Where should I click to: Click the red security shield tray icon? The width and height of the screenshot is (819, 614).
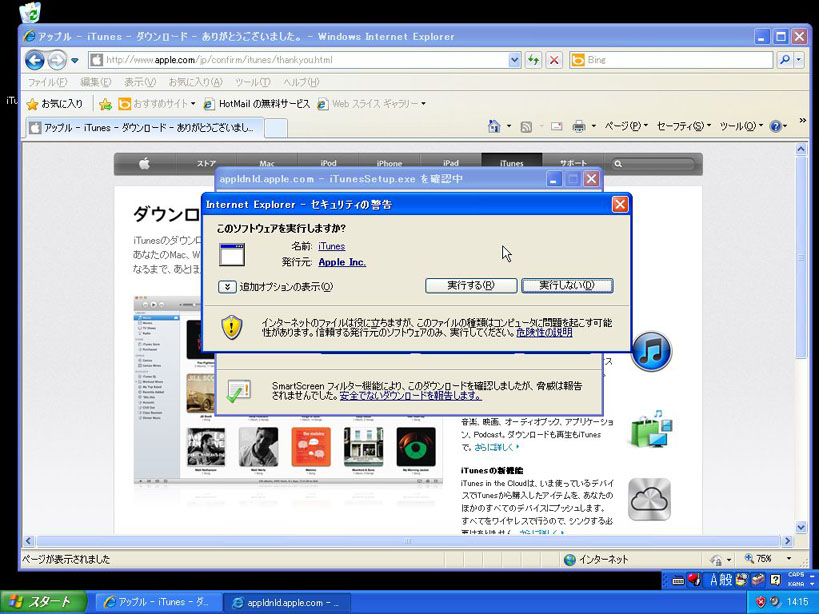tap(760, 602)
